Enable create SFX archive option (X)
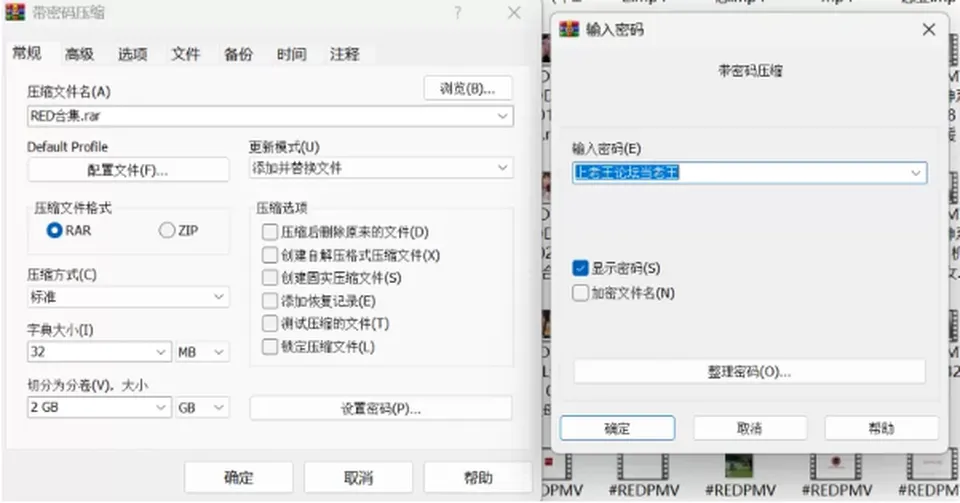The height and width of the screenshot is (503, 960). point(269,255)
